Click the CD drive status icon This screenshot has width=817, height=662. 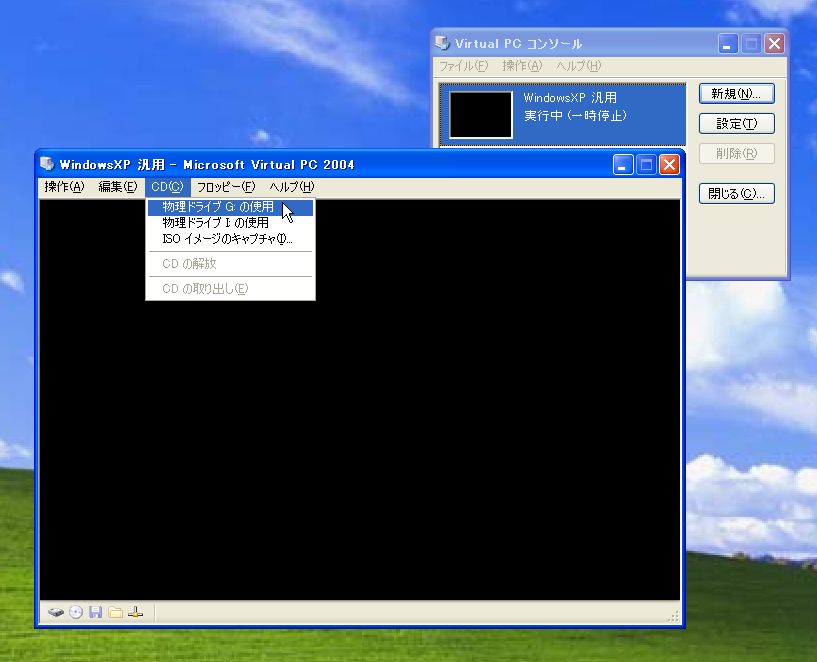(x=76, y=612)
